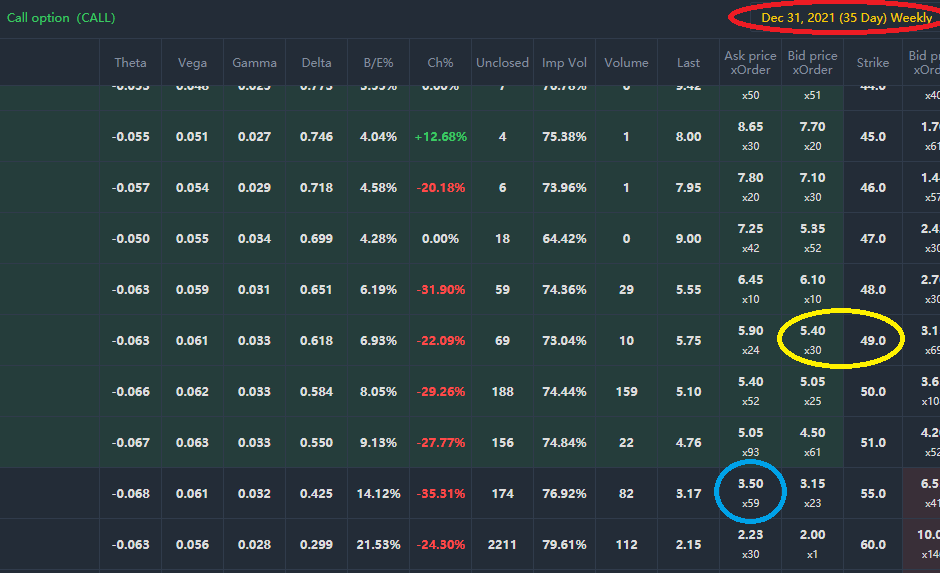Sort by Imp Vol column header
Screen dimensions: 940x573
coord(564,62)
